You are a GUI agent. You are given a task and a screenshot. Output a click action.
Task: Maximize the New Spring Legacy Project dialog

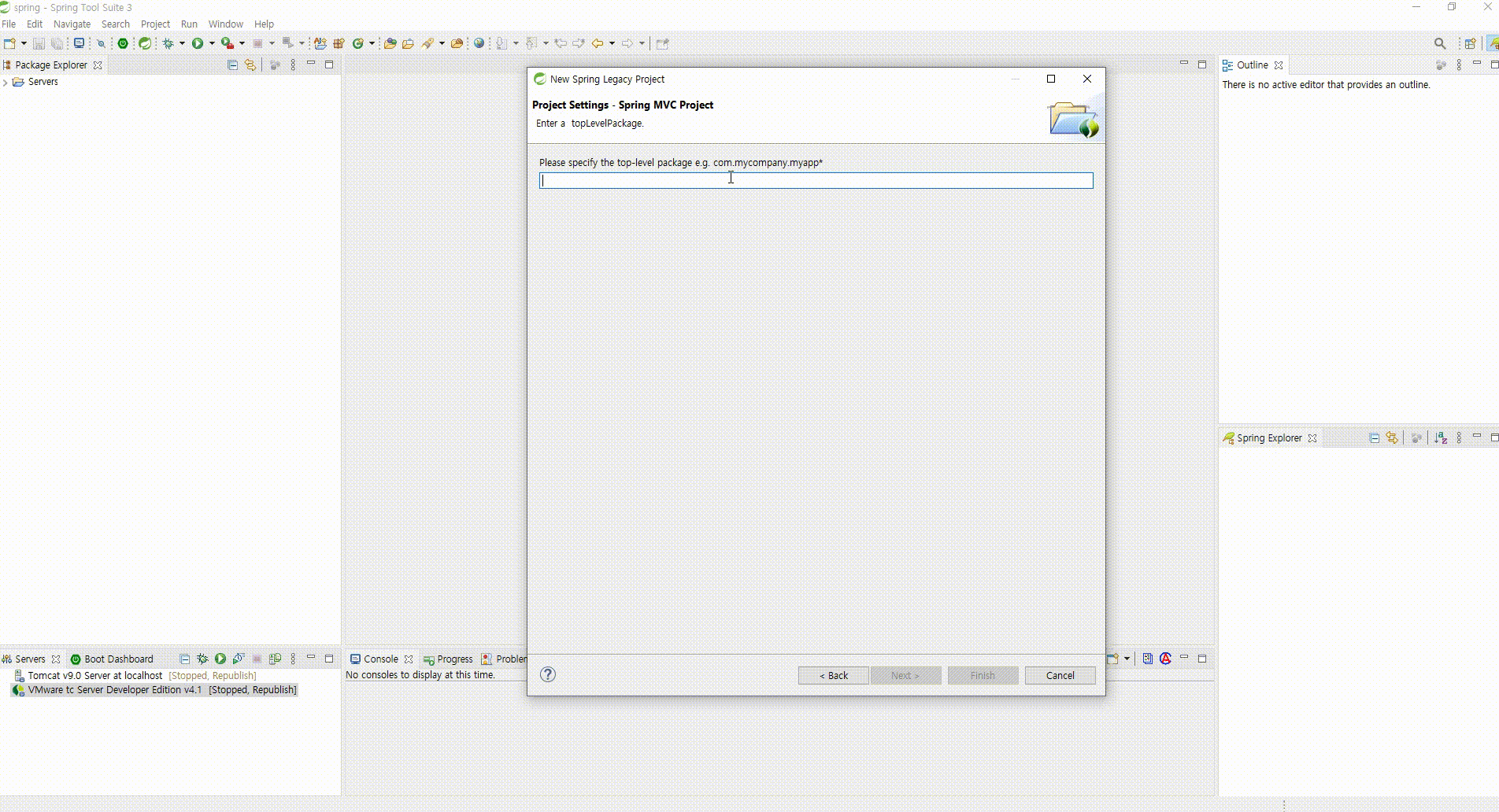point(1051,79)
